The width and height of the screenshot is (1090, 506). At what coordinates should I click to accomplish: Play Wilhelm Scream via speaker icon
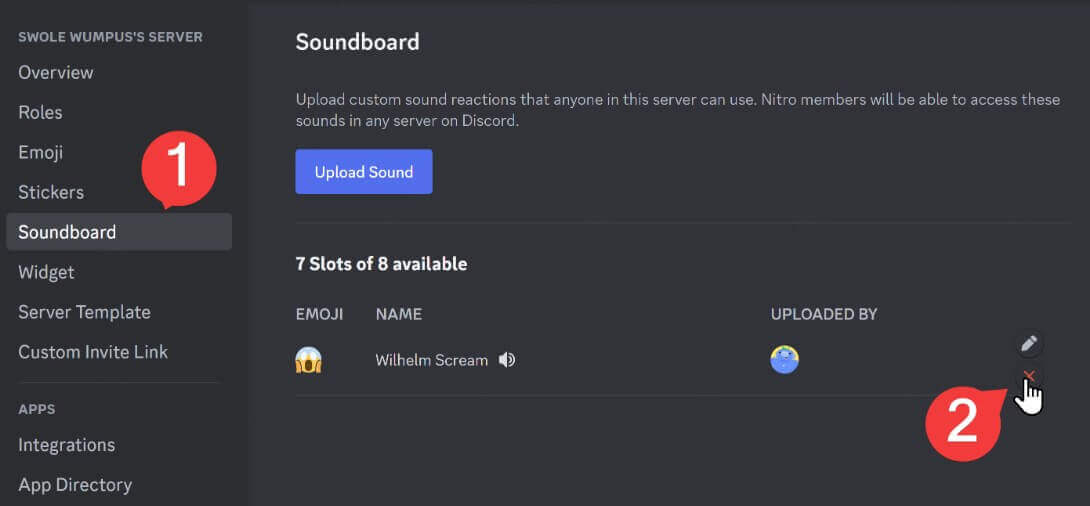(x=507, y=360)
